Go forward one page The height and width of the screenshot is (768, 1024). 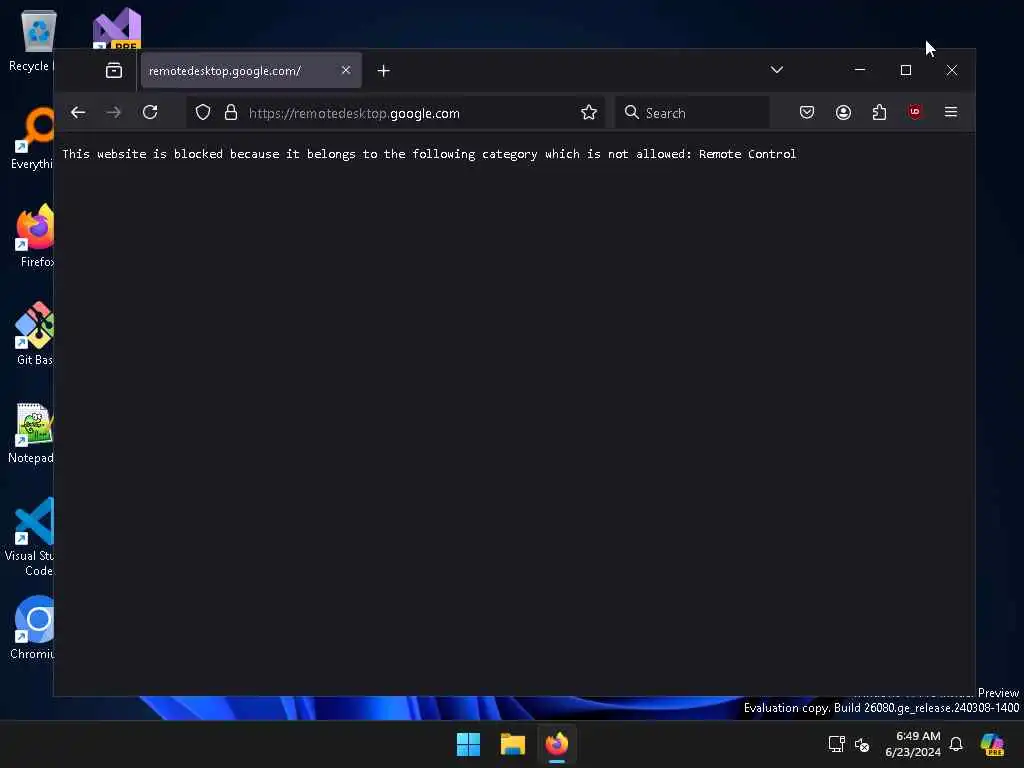(x=114, y=112)
